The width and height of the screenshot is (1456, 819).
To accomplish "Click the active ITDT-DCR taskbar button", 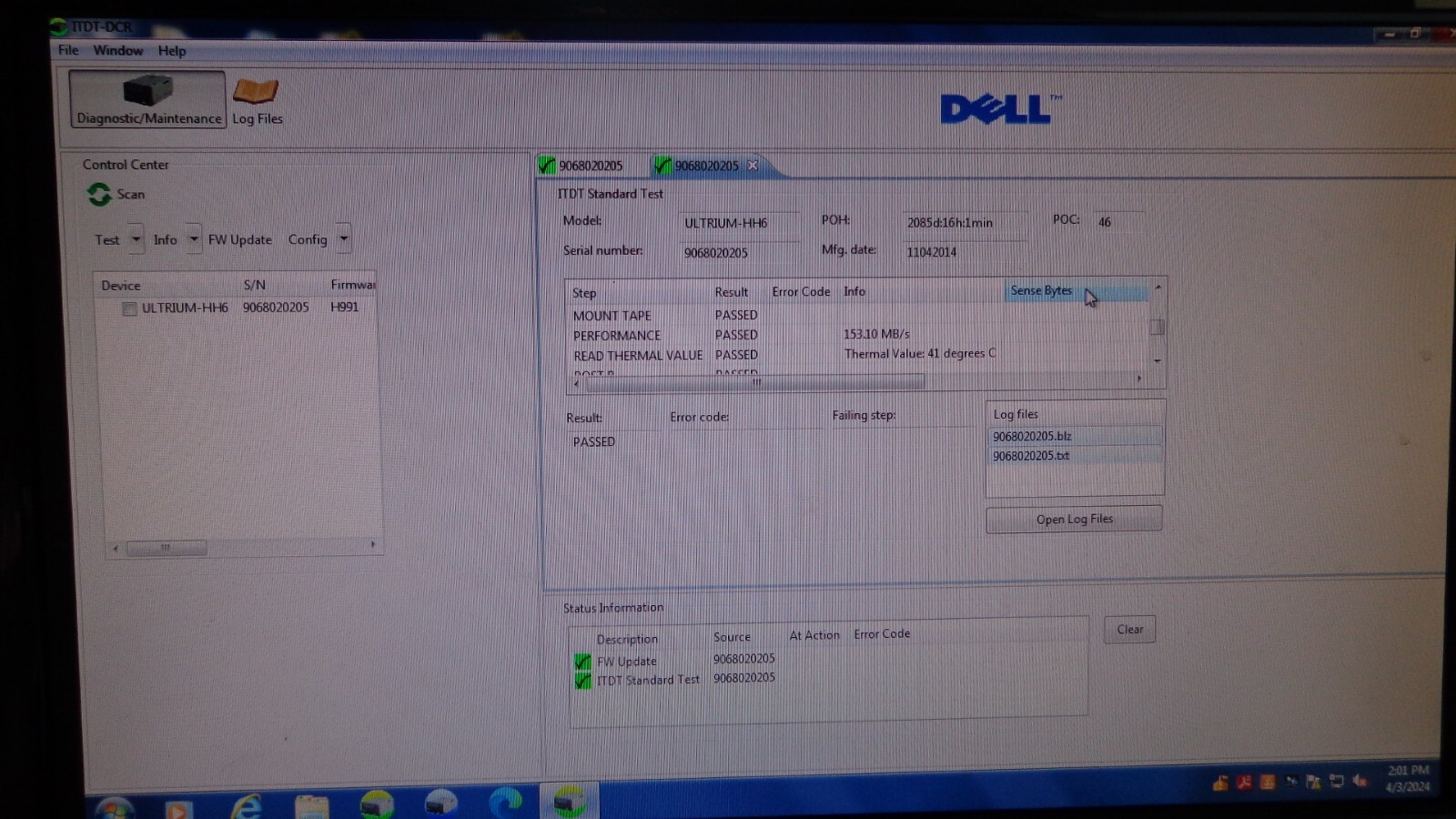I will pyautogui.click(x=570, y=801).
